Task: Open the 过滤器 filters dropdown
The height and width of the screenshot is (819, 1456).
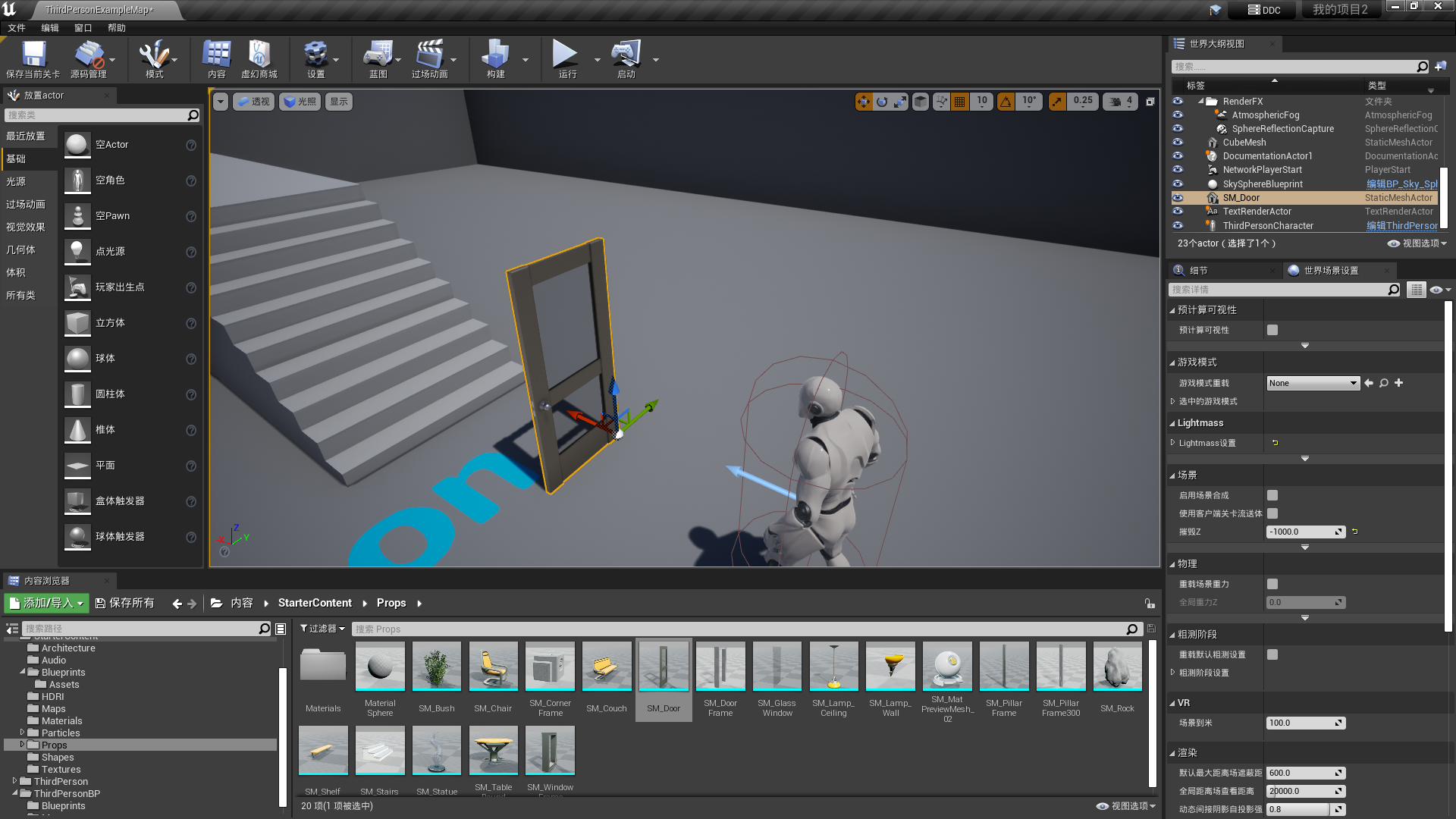Action: click(x=322, y=629)
